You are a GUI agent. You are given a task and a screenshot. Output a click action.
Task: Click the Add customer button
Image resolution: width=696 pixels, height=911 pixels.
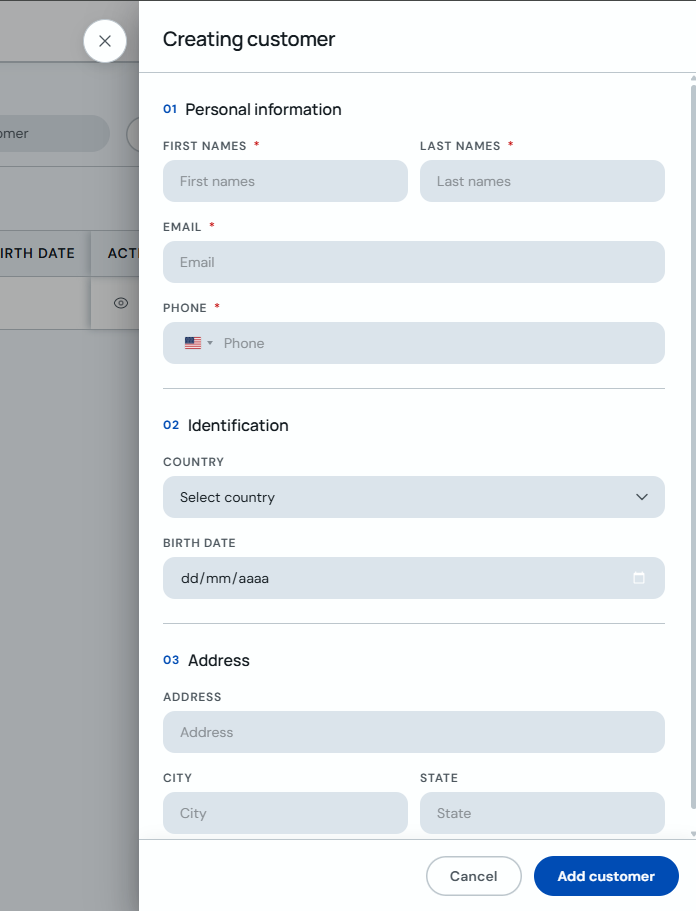click(x=606, y=876)
